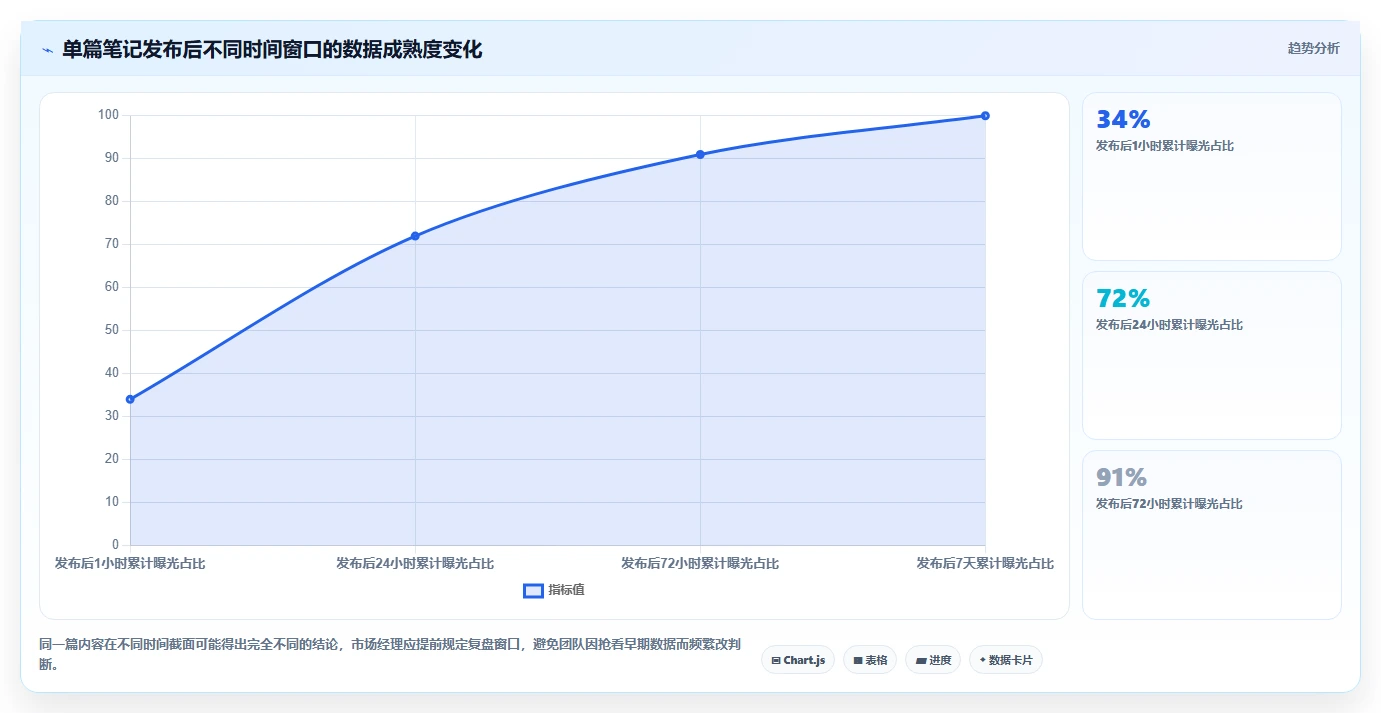1381x713 pixels.
Task: Click the data point at value 72
Action: point(415,236)
